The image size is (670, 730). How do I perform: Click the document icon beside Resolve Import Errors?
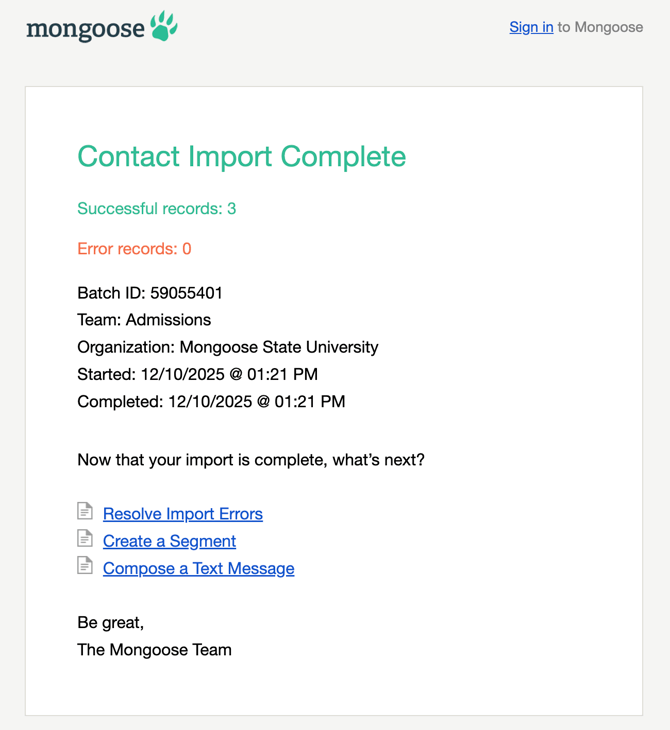point(85,512)
